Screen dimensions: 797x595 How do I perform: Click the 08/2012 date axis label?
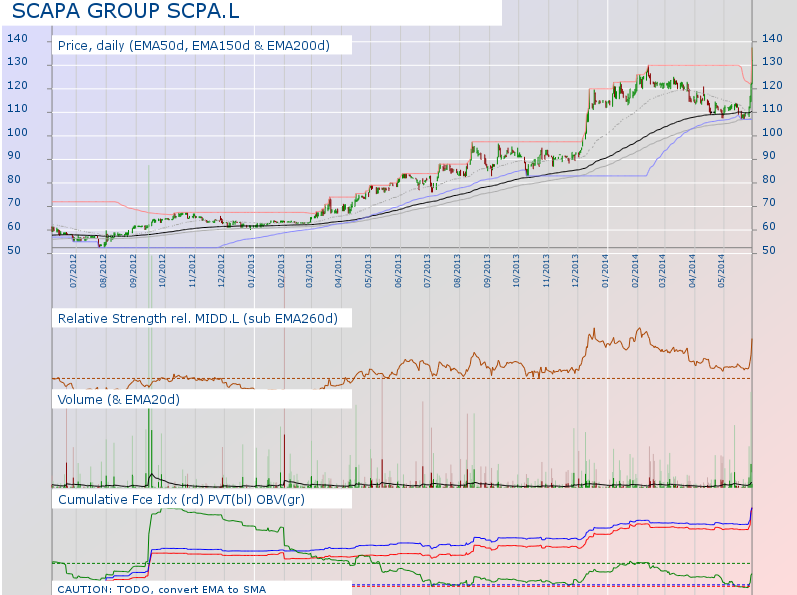[103, 271]
